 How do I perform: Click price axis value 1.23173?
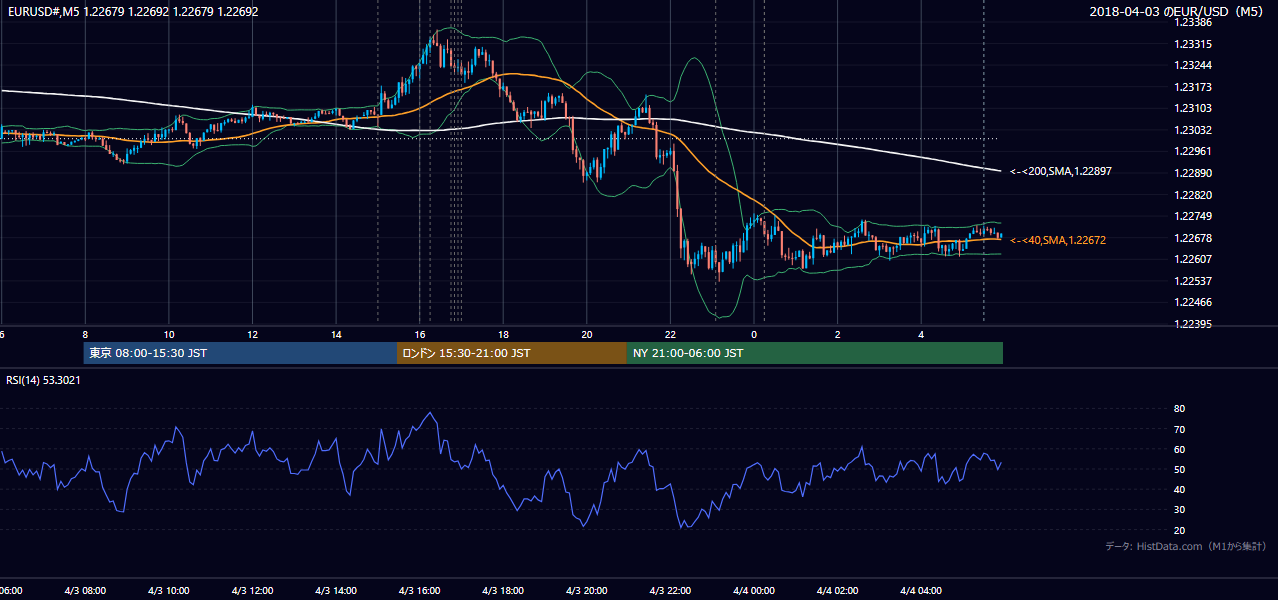click(x=1194, y=87)
